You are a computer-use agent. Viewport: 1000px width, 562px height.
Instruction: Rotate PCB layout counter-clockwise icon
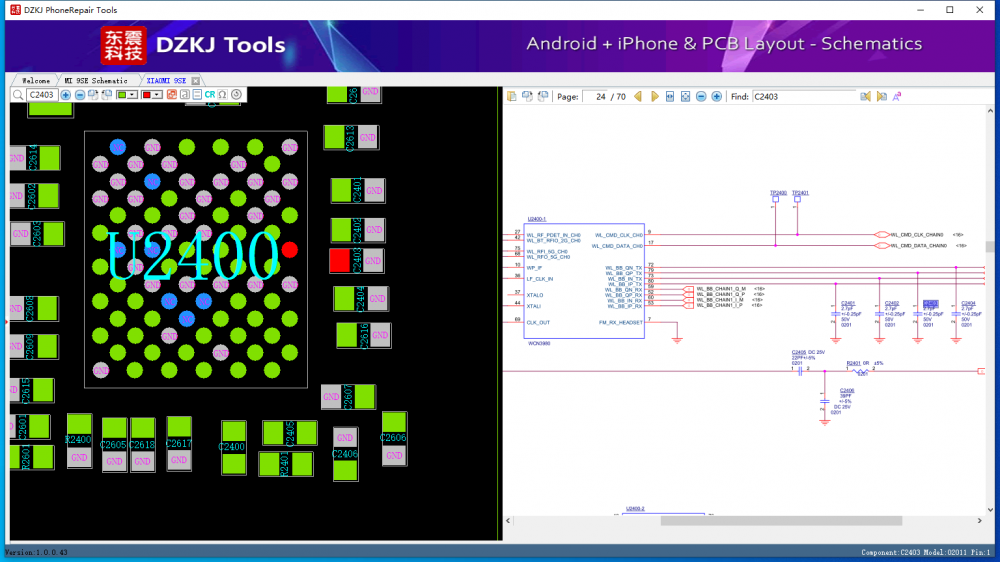tap(107, 95)
